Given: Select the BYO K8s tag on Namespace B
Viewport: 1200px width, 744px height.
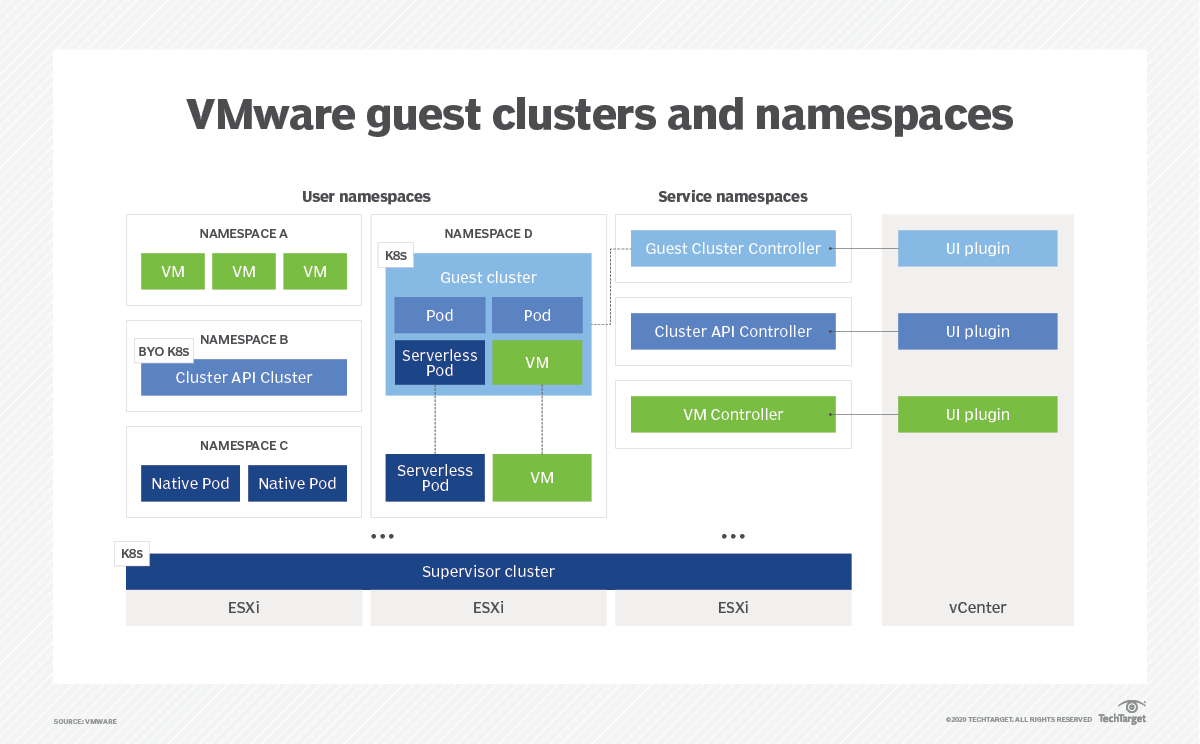Looking at the screenshot, I should (x=164, y=351).
